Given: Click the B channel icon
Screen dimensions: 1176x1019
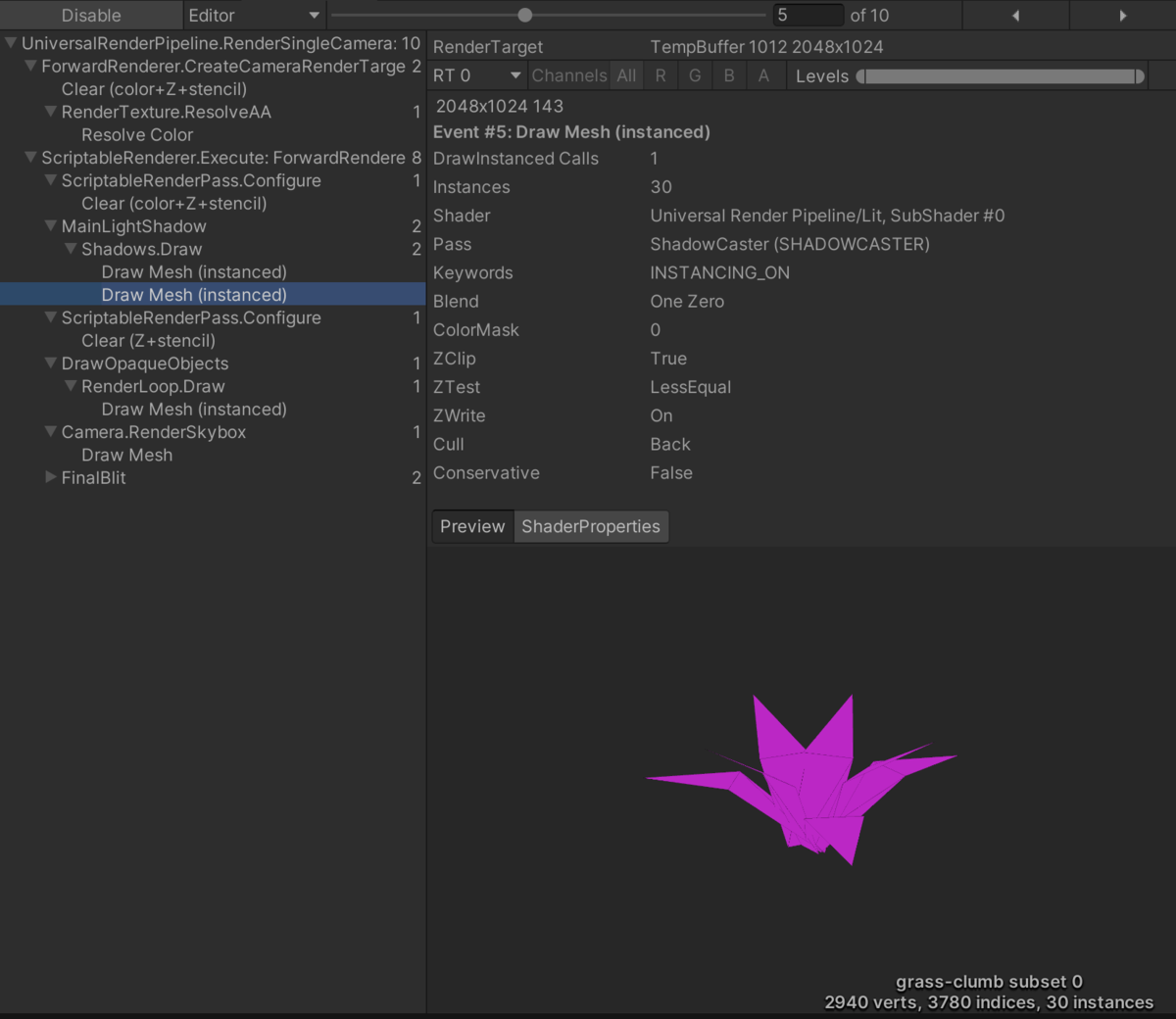Looking at the screenshot, I should (x=729, y=74).
